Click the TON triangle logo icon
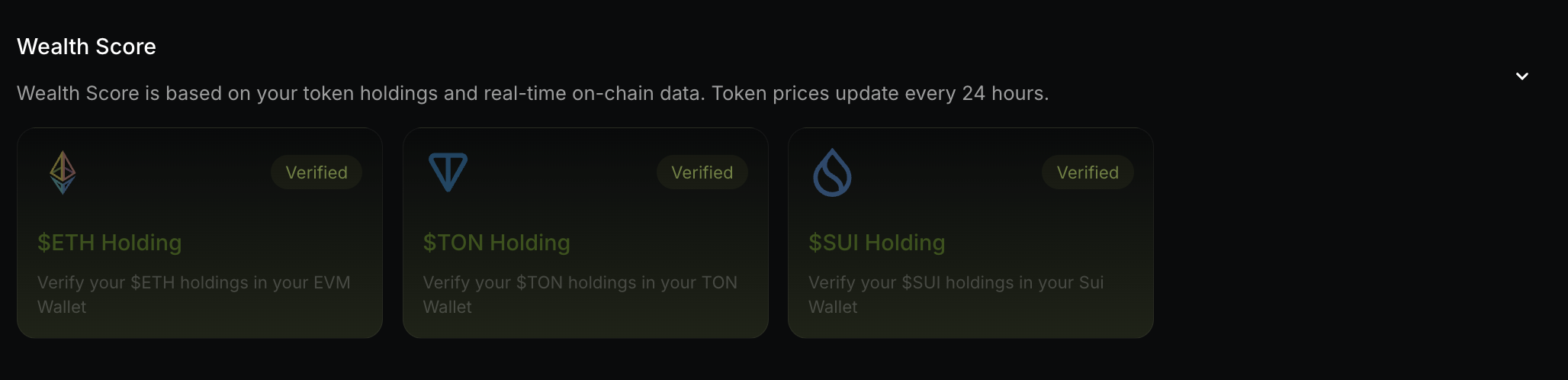The image size is (1568, 380). tap(448, 172)
